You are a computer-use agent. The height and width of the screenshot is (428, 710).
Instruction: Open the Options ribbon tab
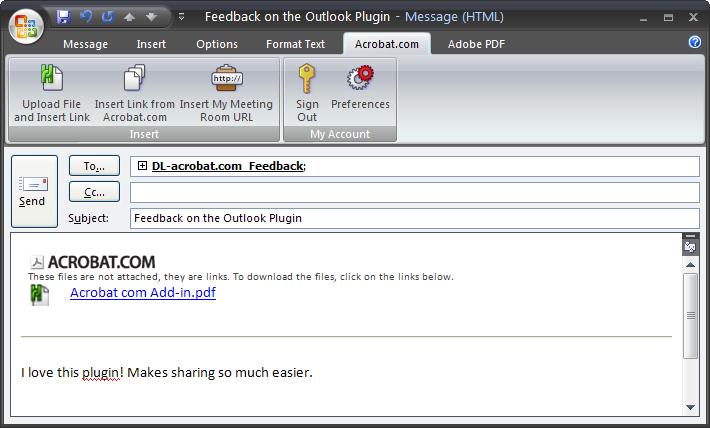tap(217, 44)
